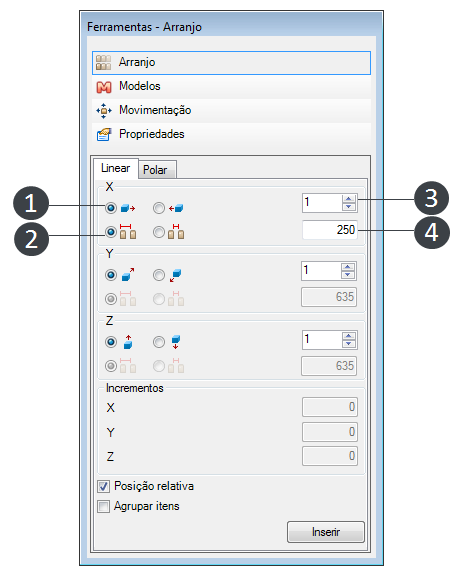Select Y direction downward arrow cube icon
Image resolution: width=457 pixels, height=570 pixels.
pyautogui.click(x=176, y=276)
